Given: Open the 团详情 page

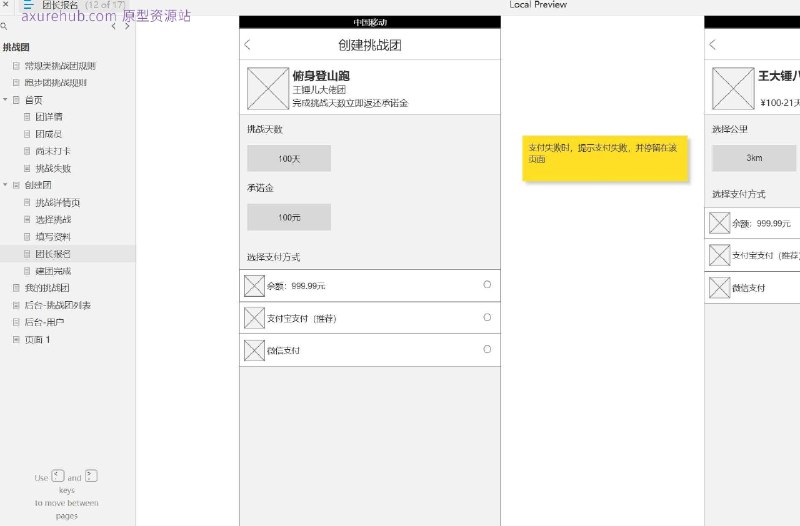Looking at the screenshot, I should [x=49, y=117].
